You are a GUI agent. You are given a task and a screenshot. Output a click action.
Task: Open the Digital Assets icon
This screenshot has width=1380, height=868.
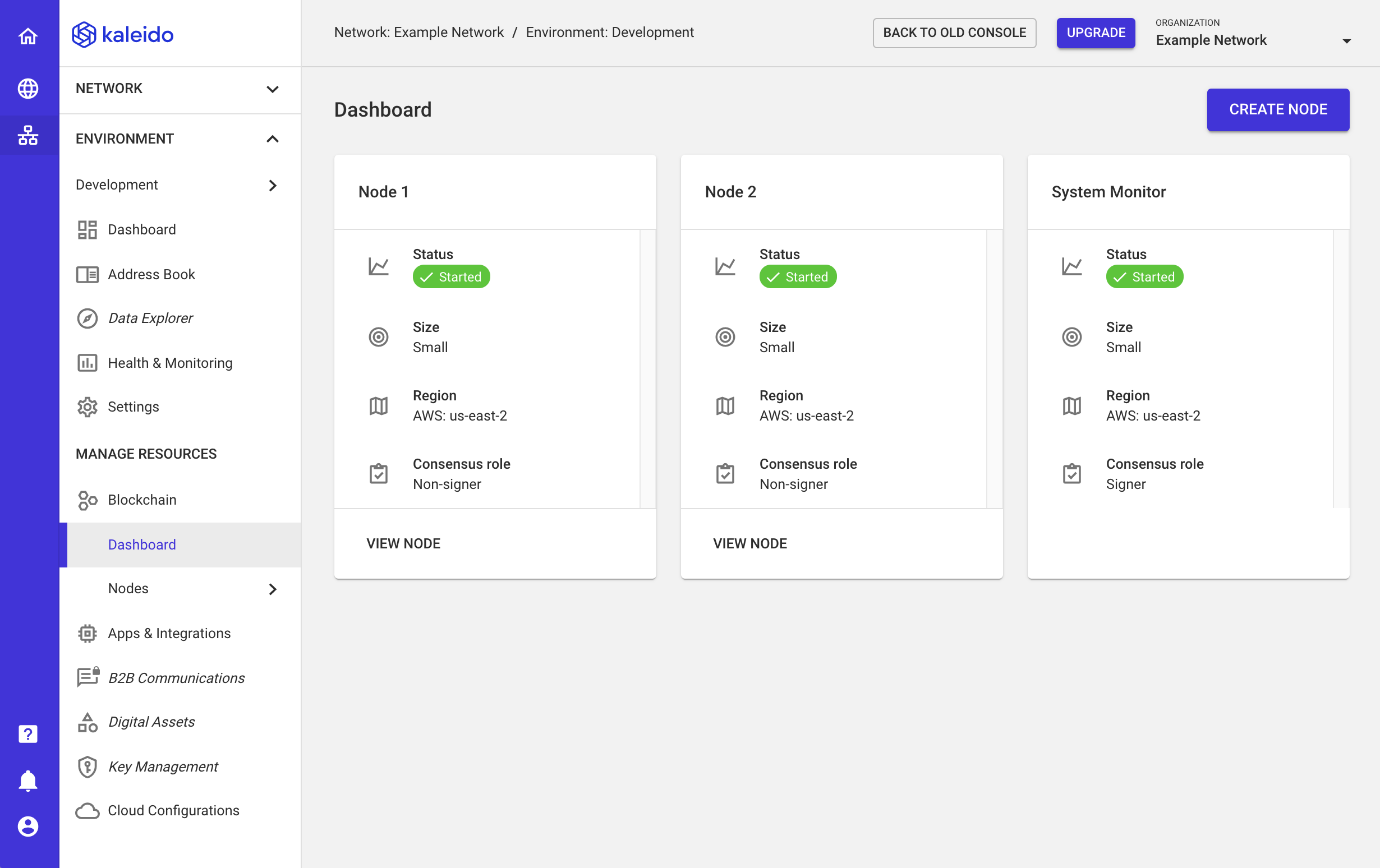coord(87,722)
